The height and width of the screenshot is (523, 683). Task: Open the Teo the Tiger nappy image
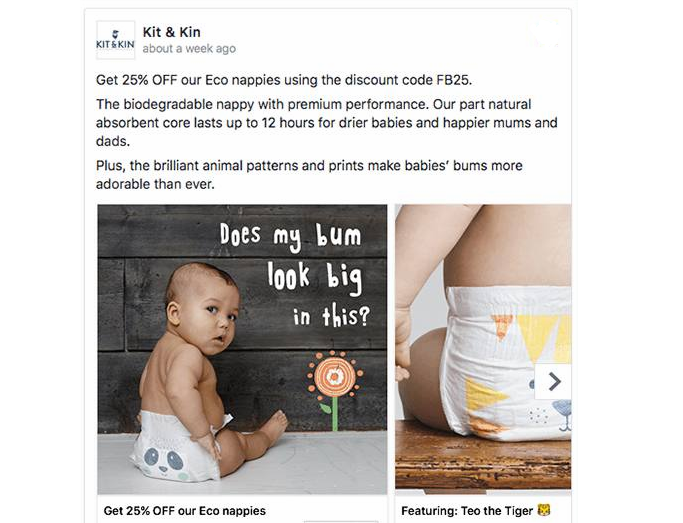483,349
